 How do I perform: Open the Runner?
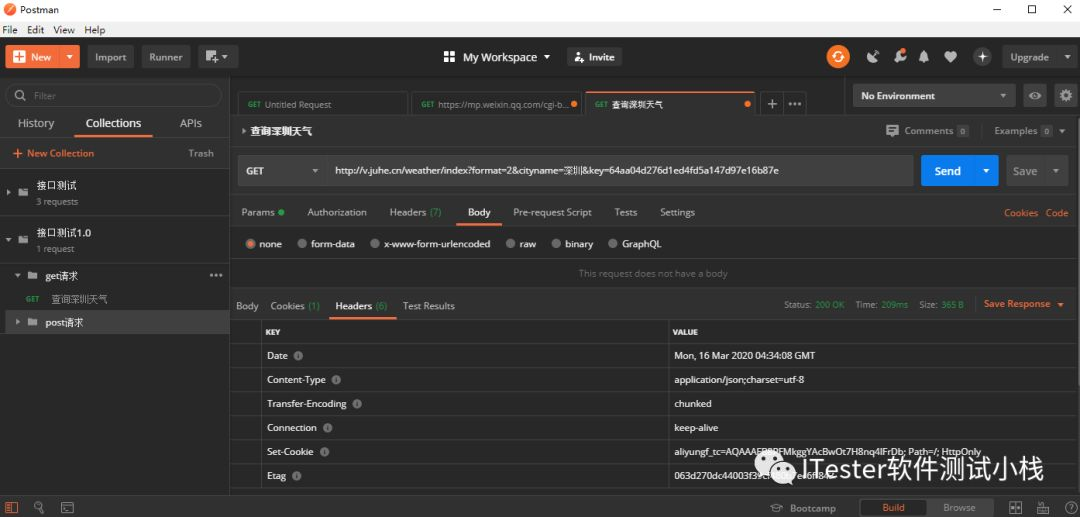pyautogui.click(x=166, y=56)
